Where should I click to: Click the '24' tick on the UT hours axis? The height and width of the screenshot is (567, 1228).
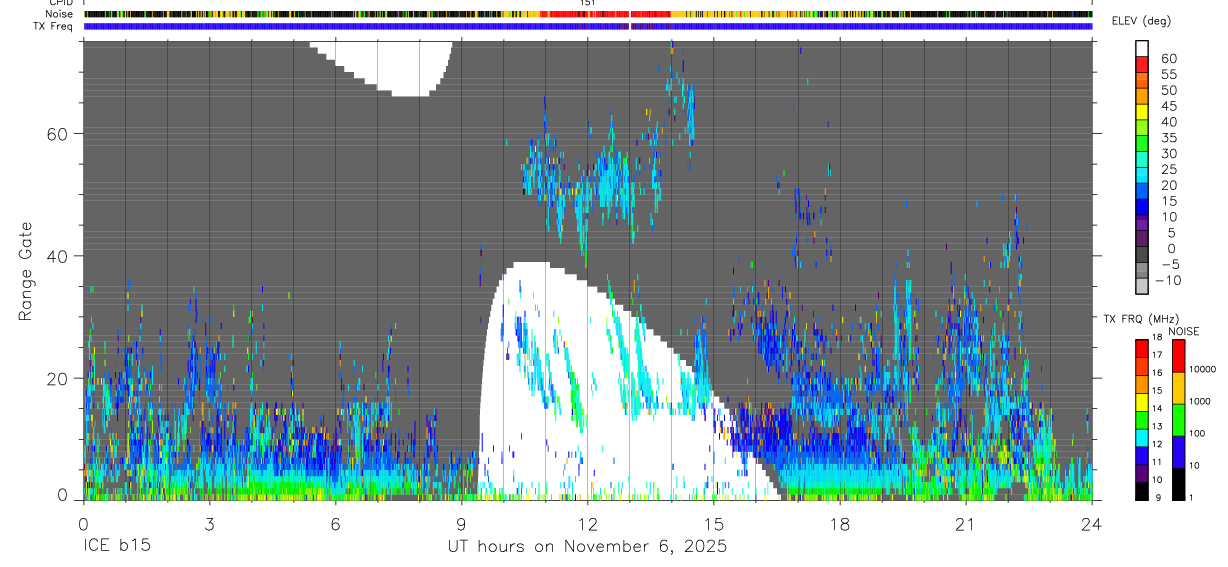tap(1092, 523)
